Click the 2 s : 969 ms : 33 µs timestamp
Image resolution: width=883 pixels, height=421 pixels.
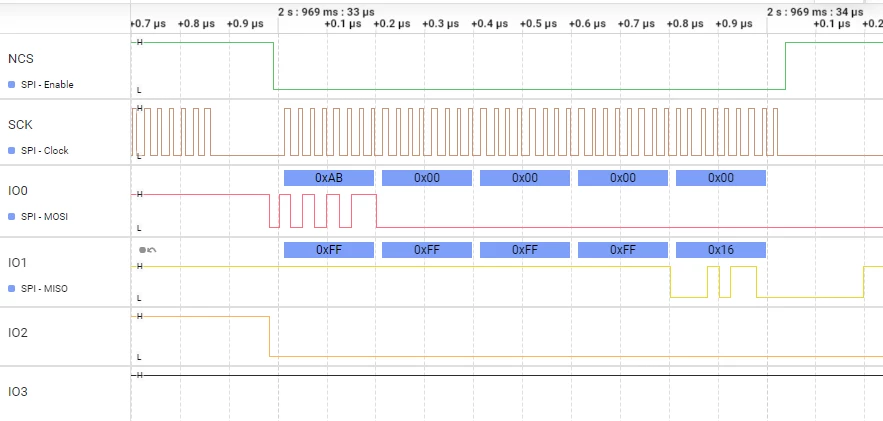[x=326, y=12]
